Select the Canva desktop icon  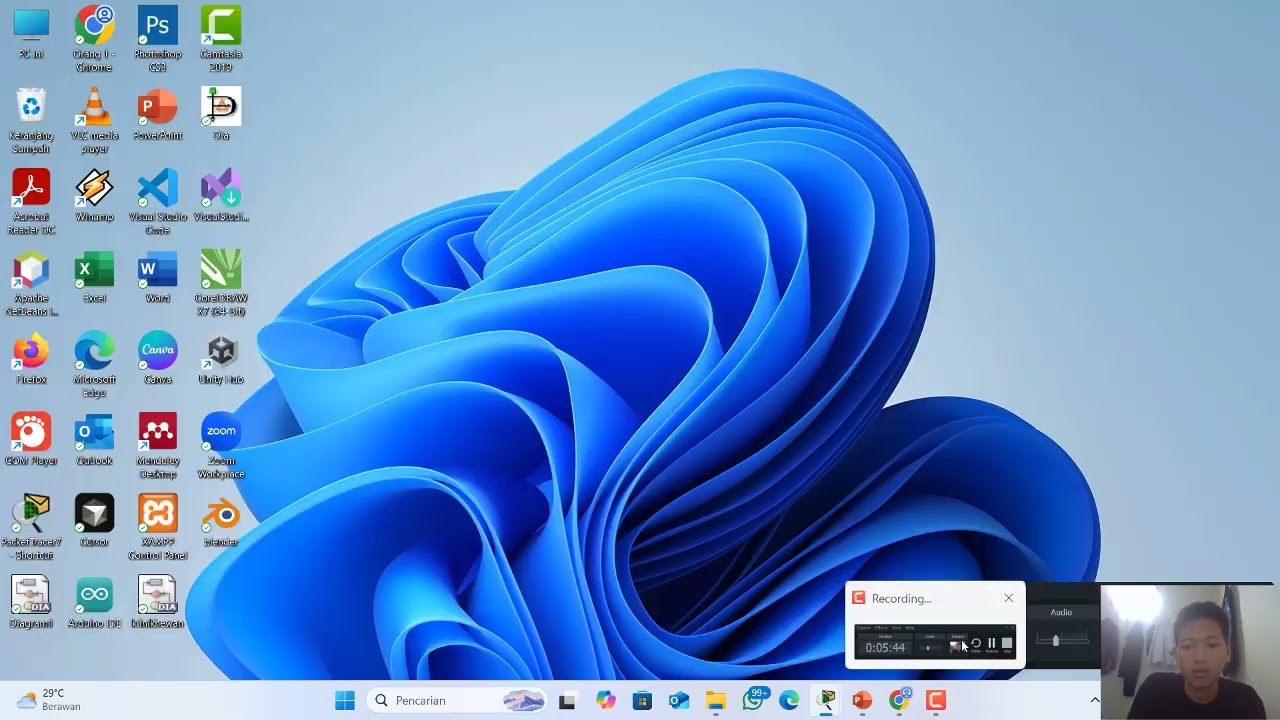157,358
